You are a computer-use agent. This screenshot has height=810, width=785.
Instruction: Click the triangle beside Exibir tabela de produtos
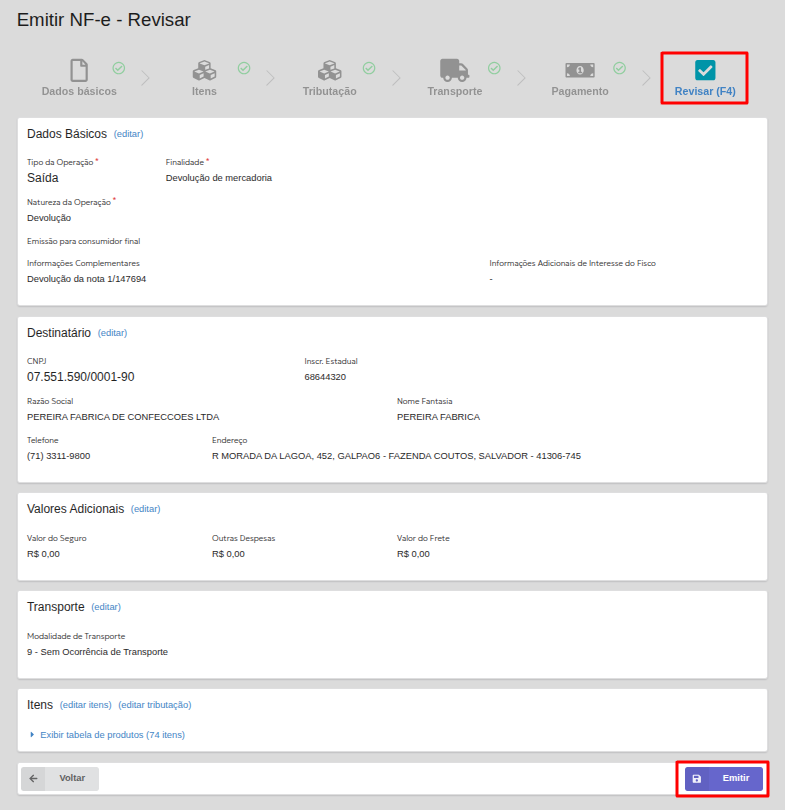pyautogui.click(x=32, y=735)
